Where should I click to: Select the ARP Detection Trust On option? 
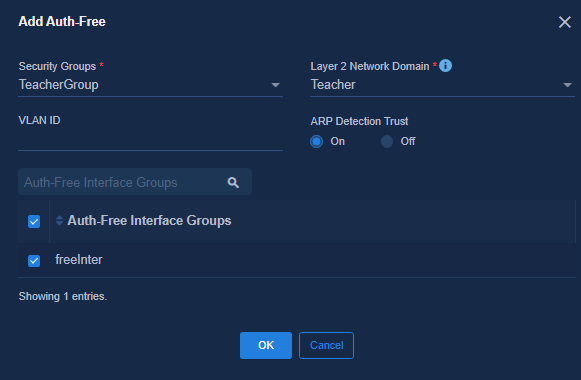(x=316, y=141)
